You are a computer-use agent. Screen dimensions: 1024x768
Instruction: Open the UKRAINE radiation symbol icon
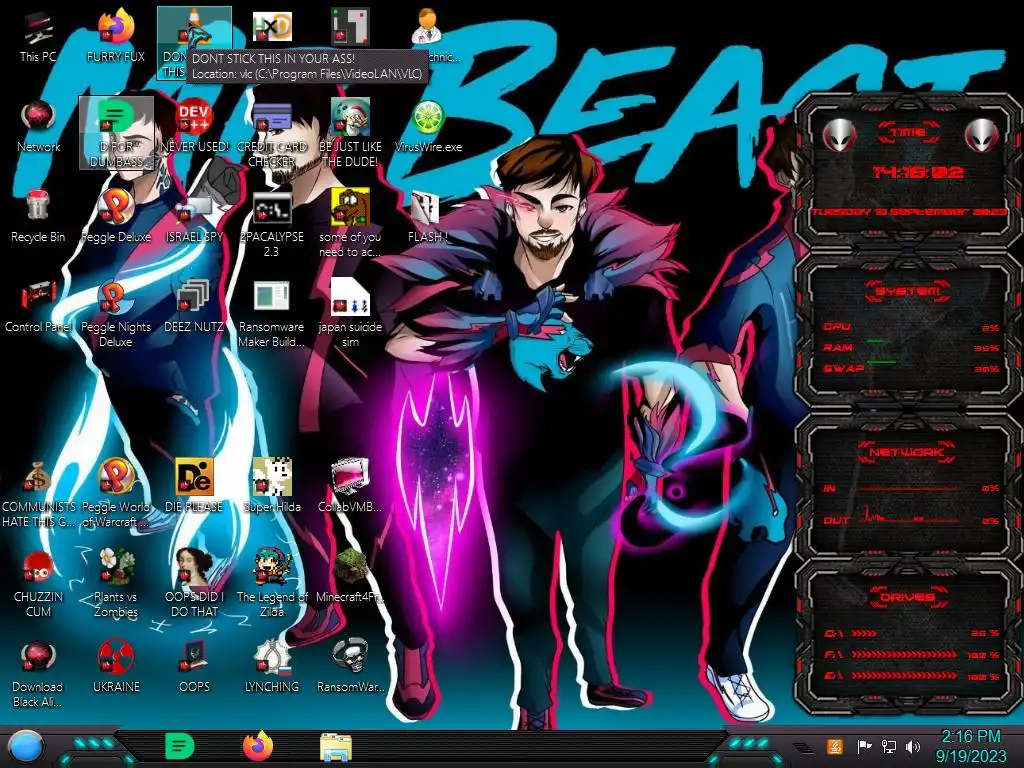click(x=116, y=667)
